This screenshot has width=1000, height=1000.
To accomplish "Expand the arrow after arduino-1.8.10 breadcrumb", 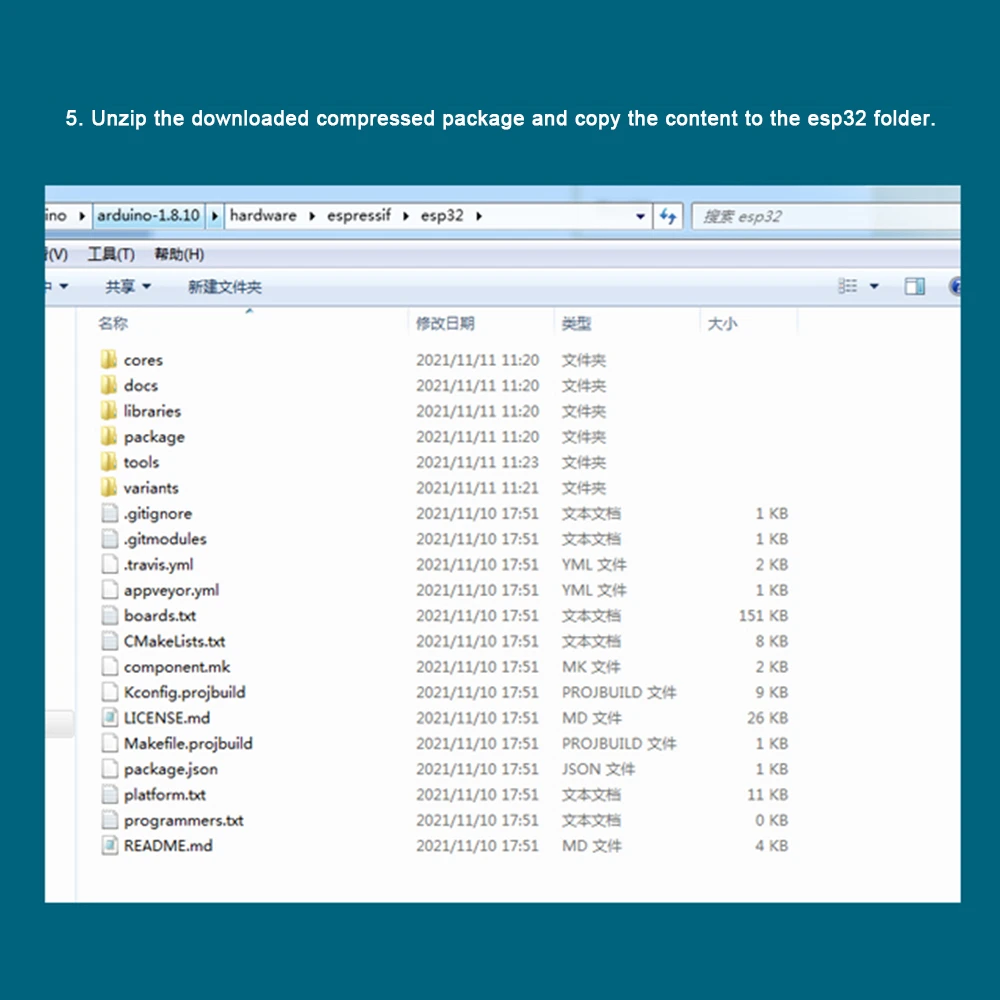I will (x=214, y=216).
